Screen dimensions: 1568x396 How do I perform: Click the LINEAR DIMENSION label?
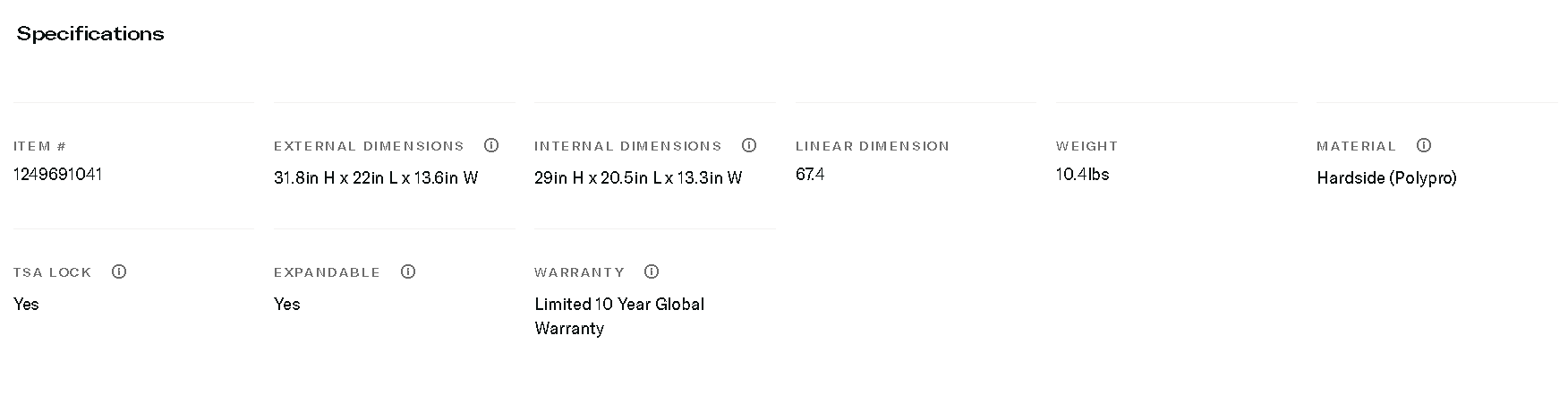click(872, 146)
